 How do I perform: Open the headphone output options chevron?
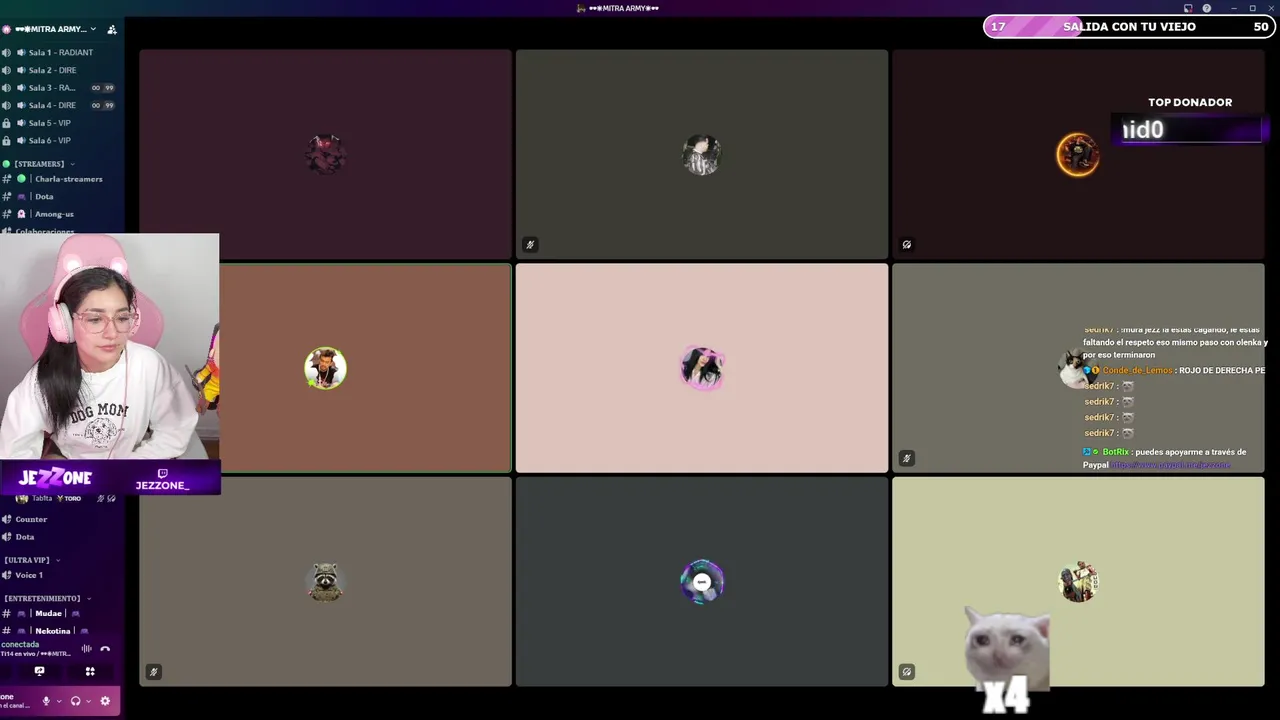[89, 701]
